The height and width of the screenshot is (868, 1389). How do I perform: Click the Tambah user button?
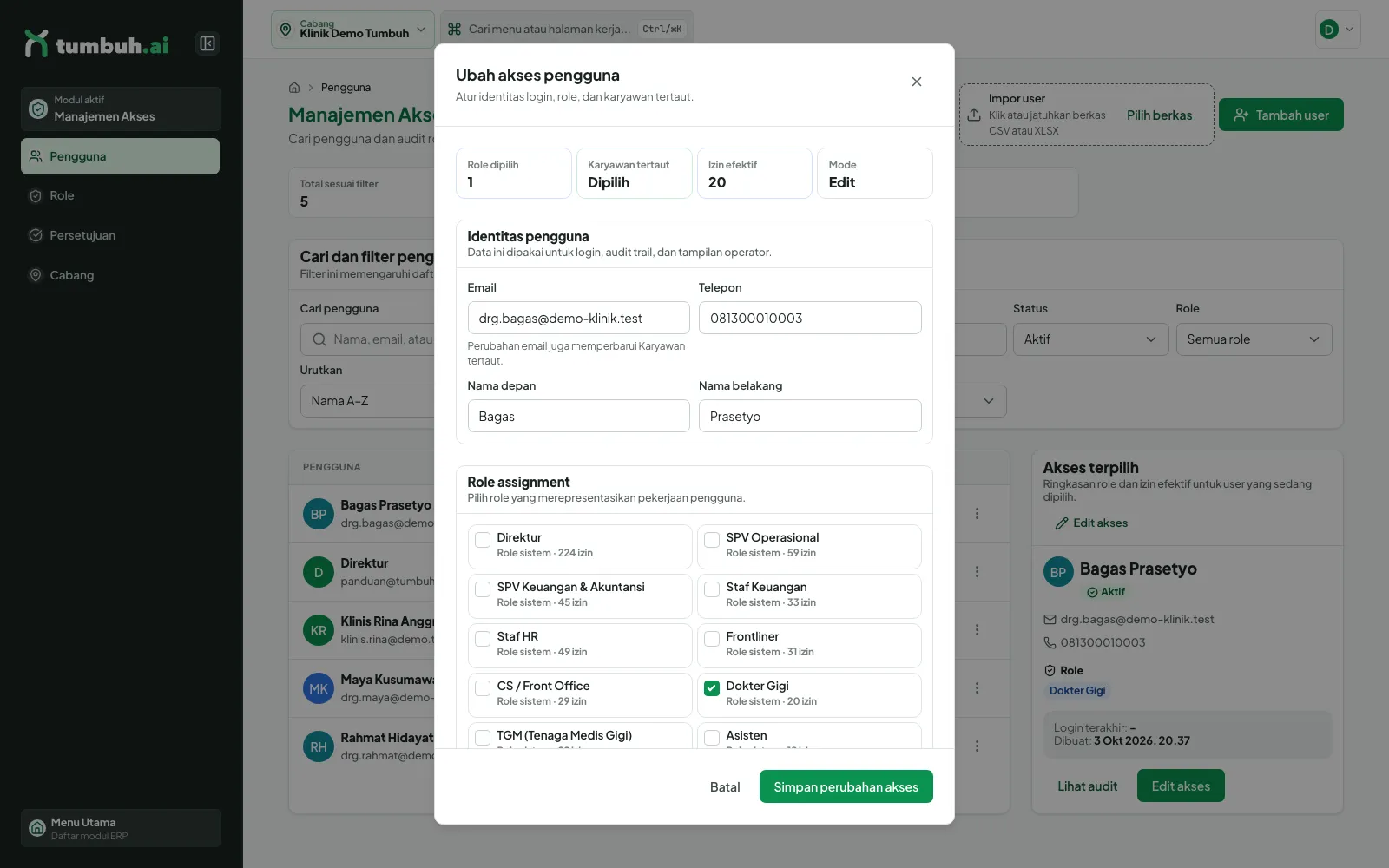tap(1280, 115)
